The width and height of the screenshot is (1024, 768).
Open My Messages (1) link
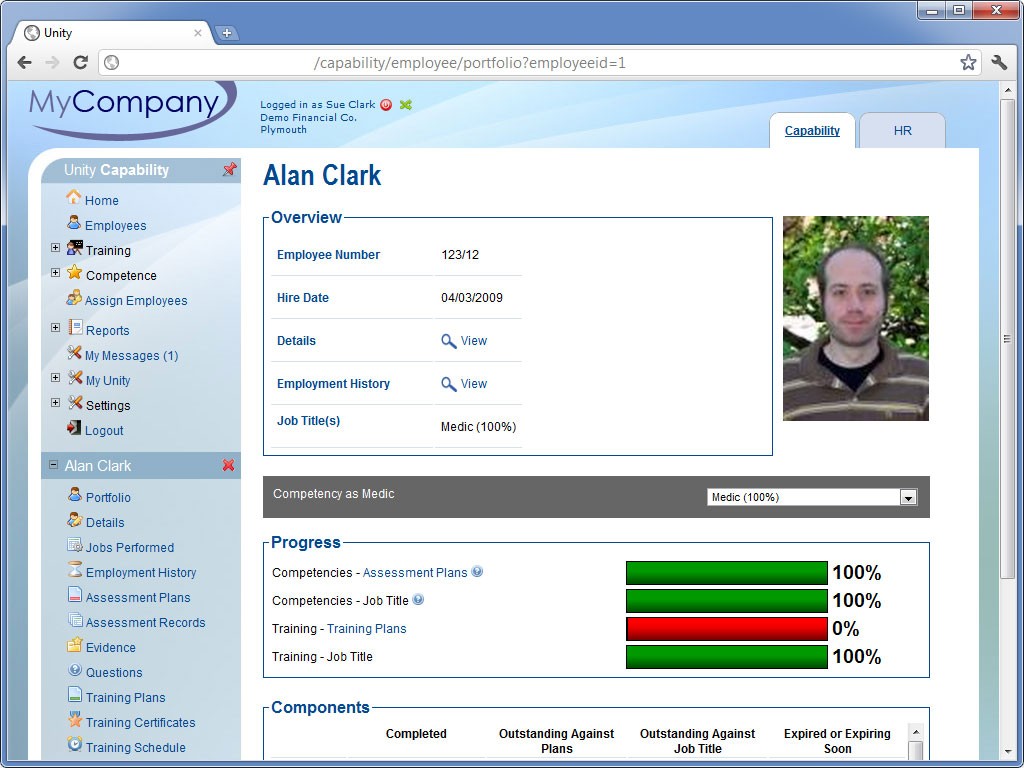click(x=131, y=355)
